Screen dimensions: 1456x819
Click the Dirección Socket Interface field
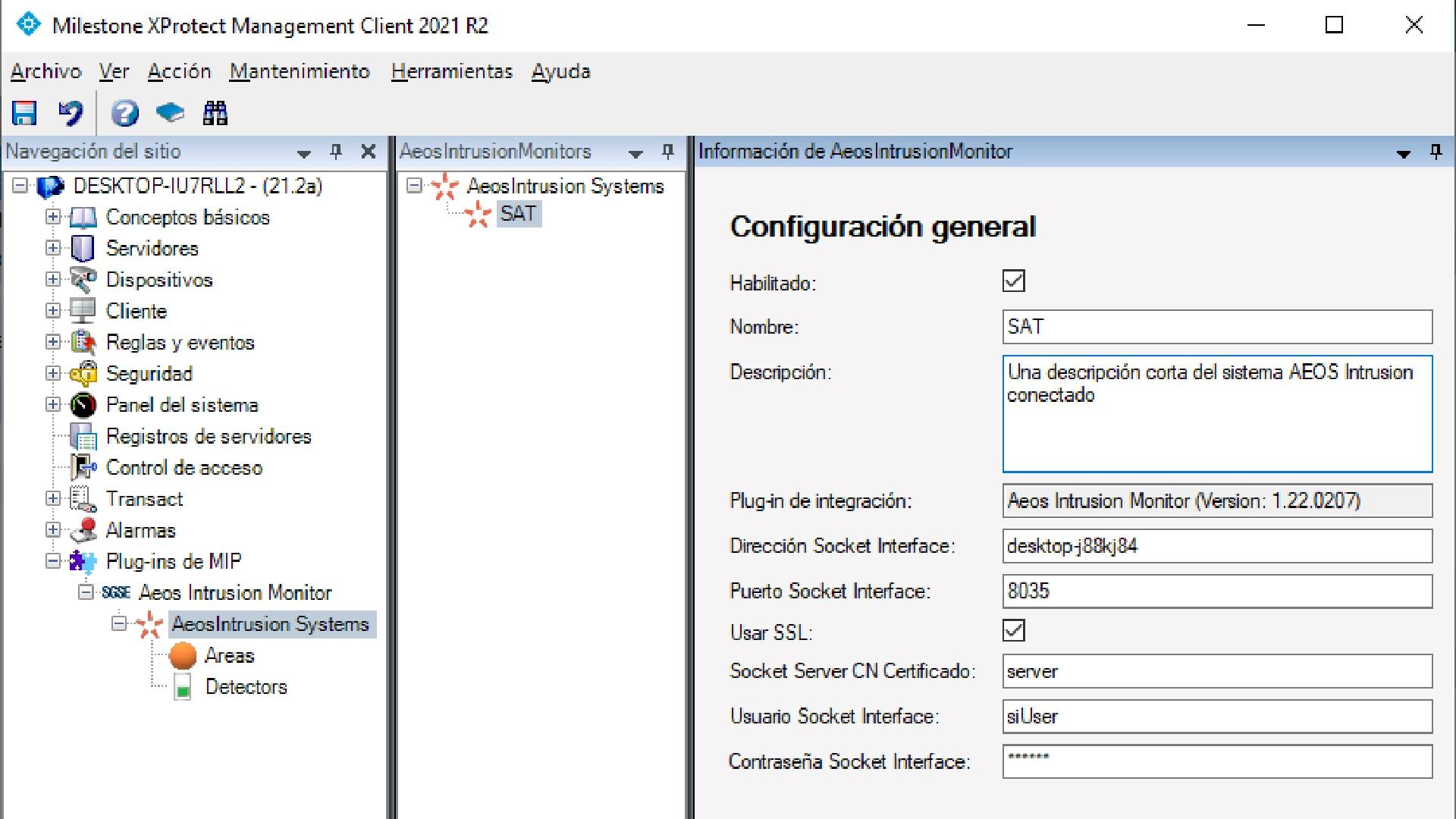click(1217, 546)
